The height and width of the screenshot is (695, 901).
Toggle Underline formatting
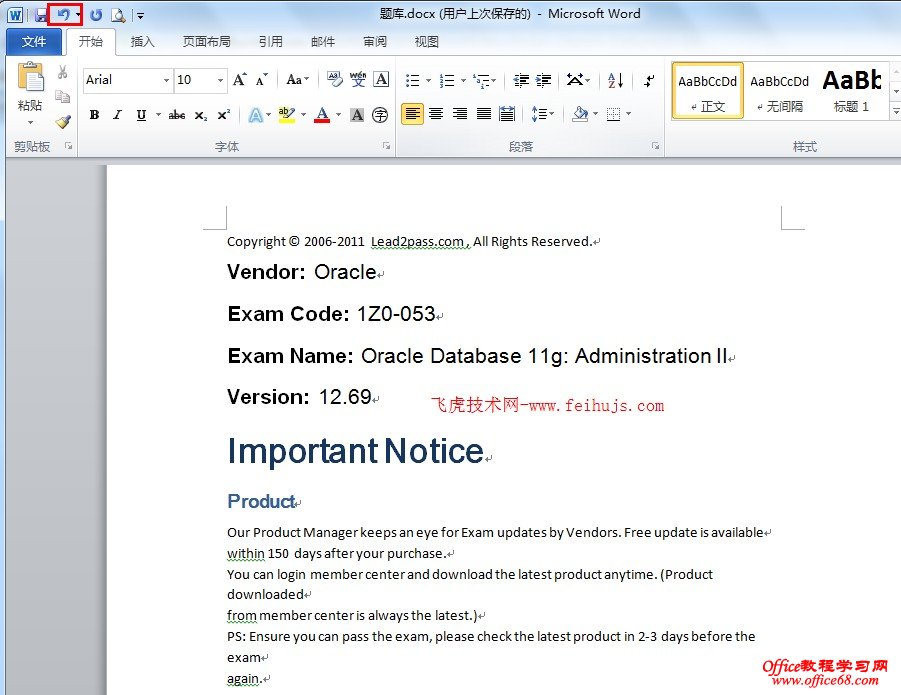(141, 115)
